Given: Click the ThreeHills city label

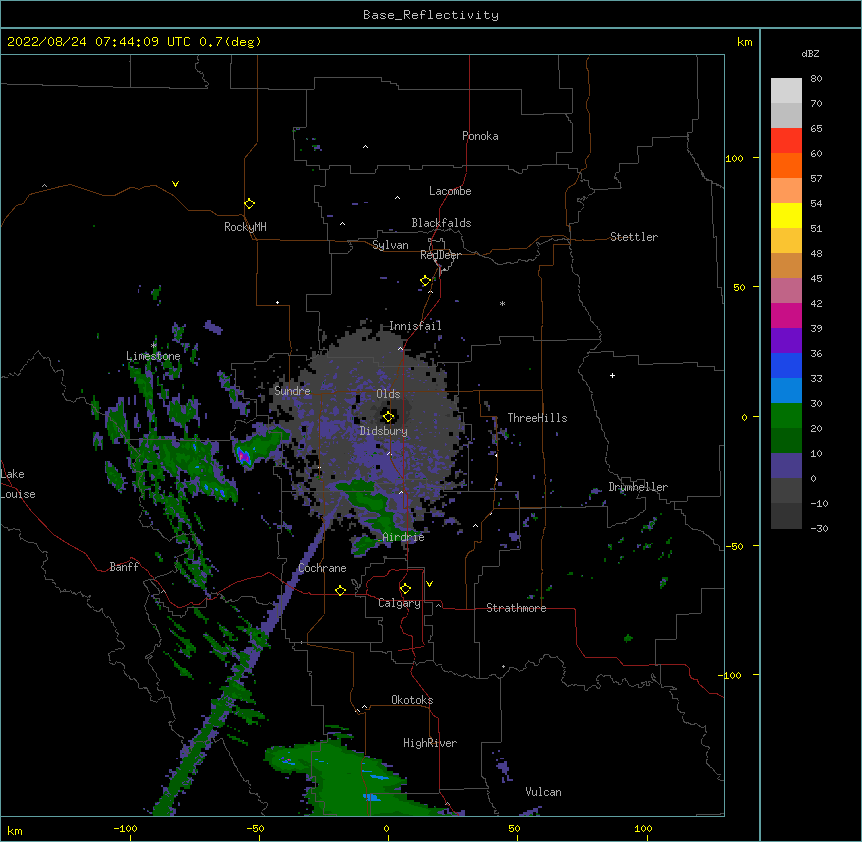Looking at the screenshot, I should pyautogui.click(x=537, y=418).
